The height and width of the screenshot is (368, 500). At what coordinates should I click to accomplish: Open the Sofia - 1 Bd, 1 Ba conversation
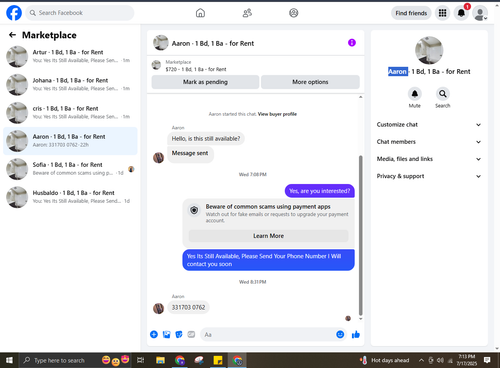coord(70,169)
